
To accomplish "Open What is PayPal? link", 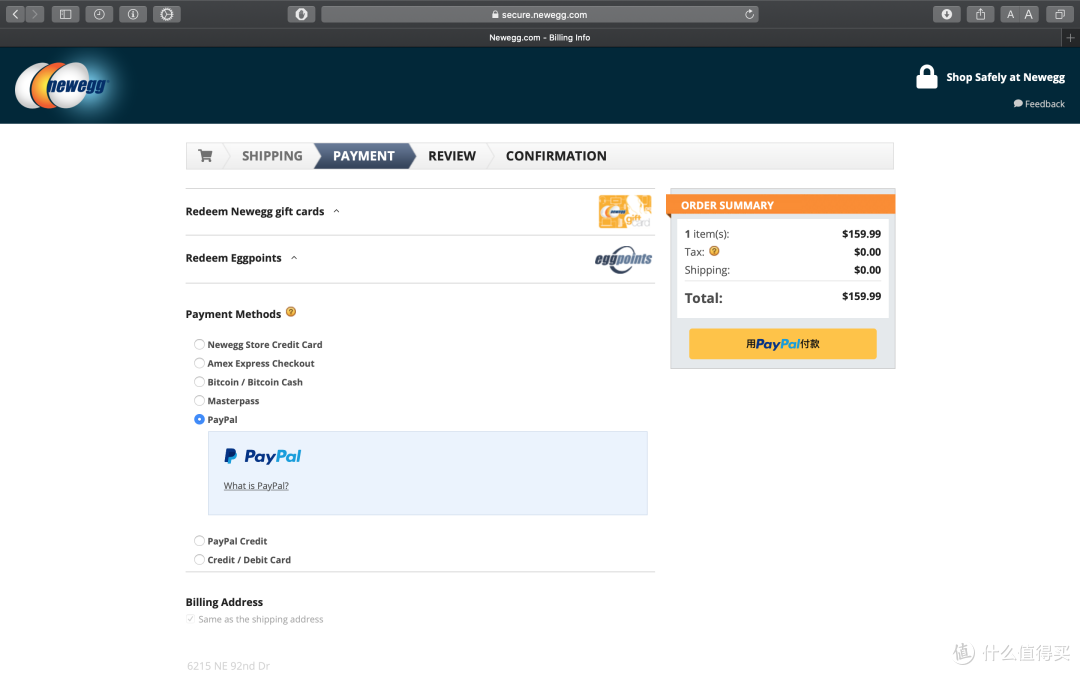I will click(x=256, y=486).
